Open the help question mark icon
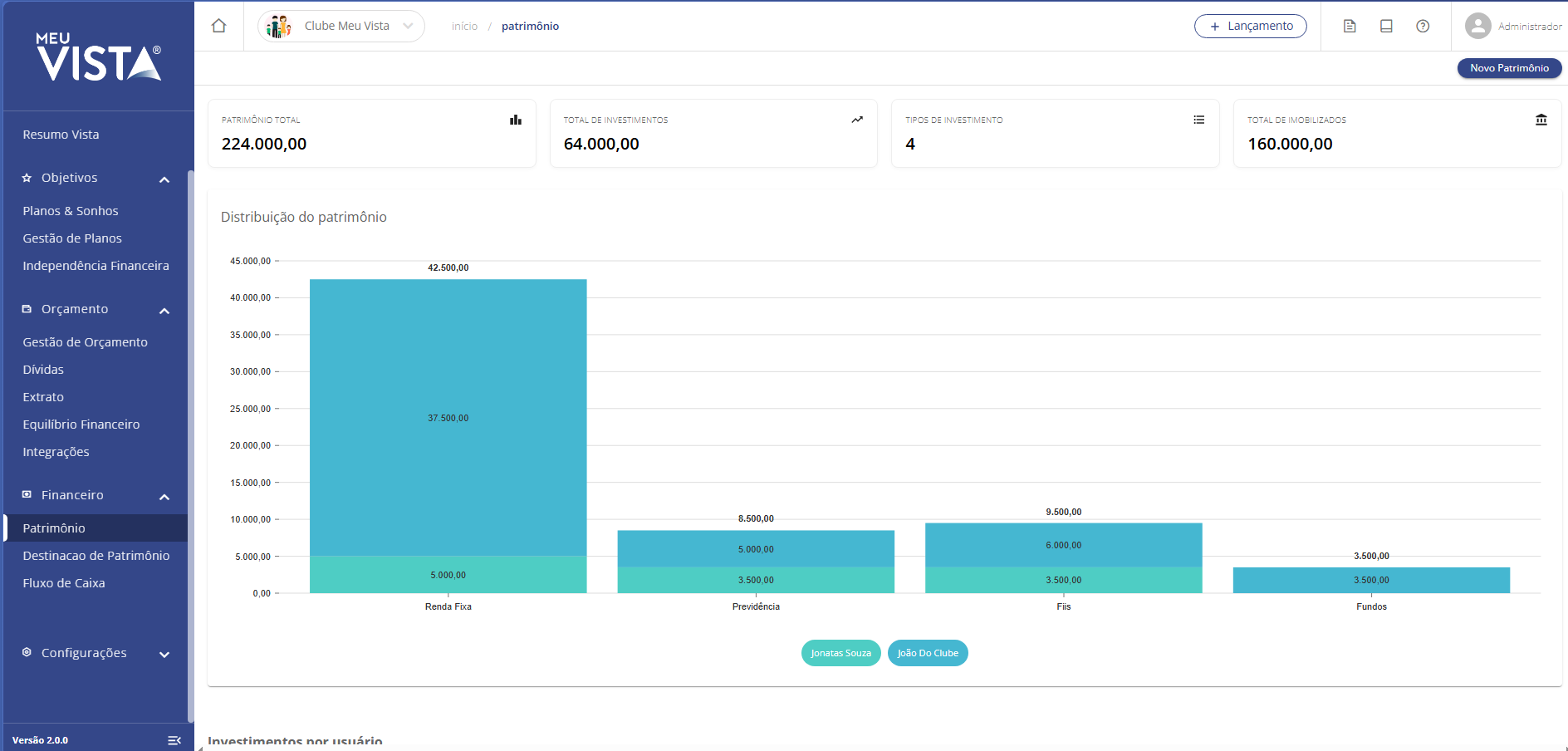The width and height of the screenshot is (1568, 751). pyautogui.click(x=1423, y=27)
